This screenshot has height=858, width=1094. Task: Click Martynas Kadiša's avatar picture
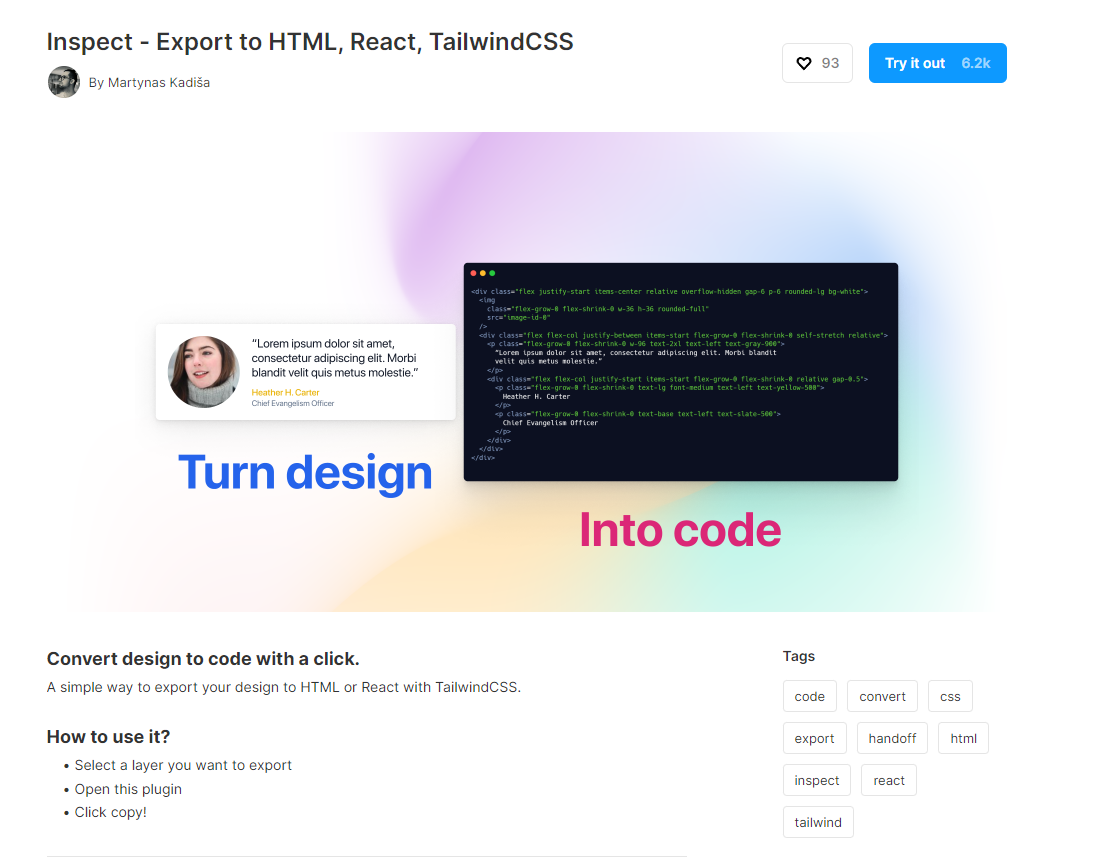63,82
